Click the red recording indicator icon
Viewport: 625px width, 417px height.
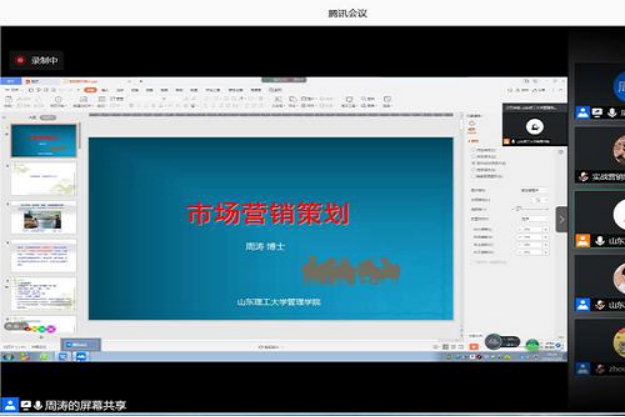[19, 60]
